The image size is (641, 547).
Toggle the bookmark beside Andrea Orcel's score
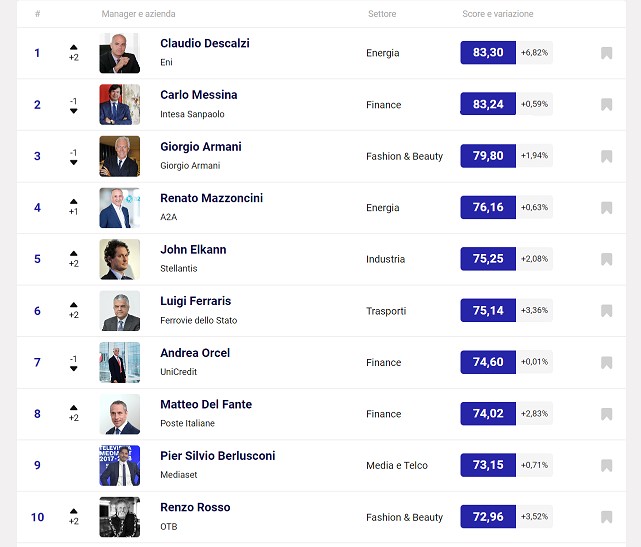tap(606, 362)
